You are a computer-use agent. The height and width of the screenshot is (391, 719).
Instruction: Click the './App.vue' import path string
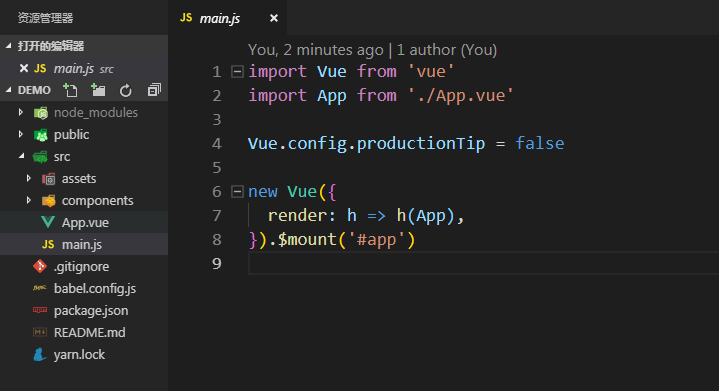point(460,95)
